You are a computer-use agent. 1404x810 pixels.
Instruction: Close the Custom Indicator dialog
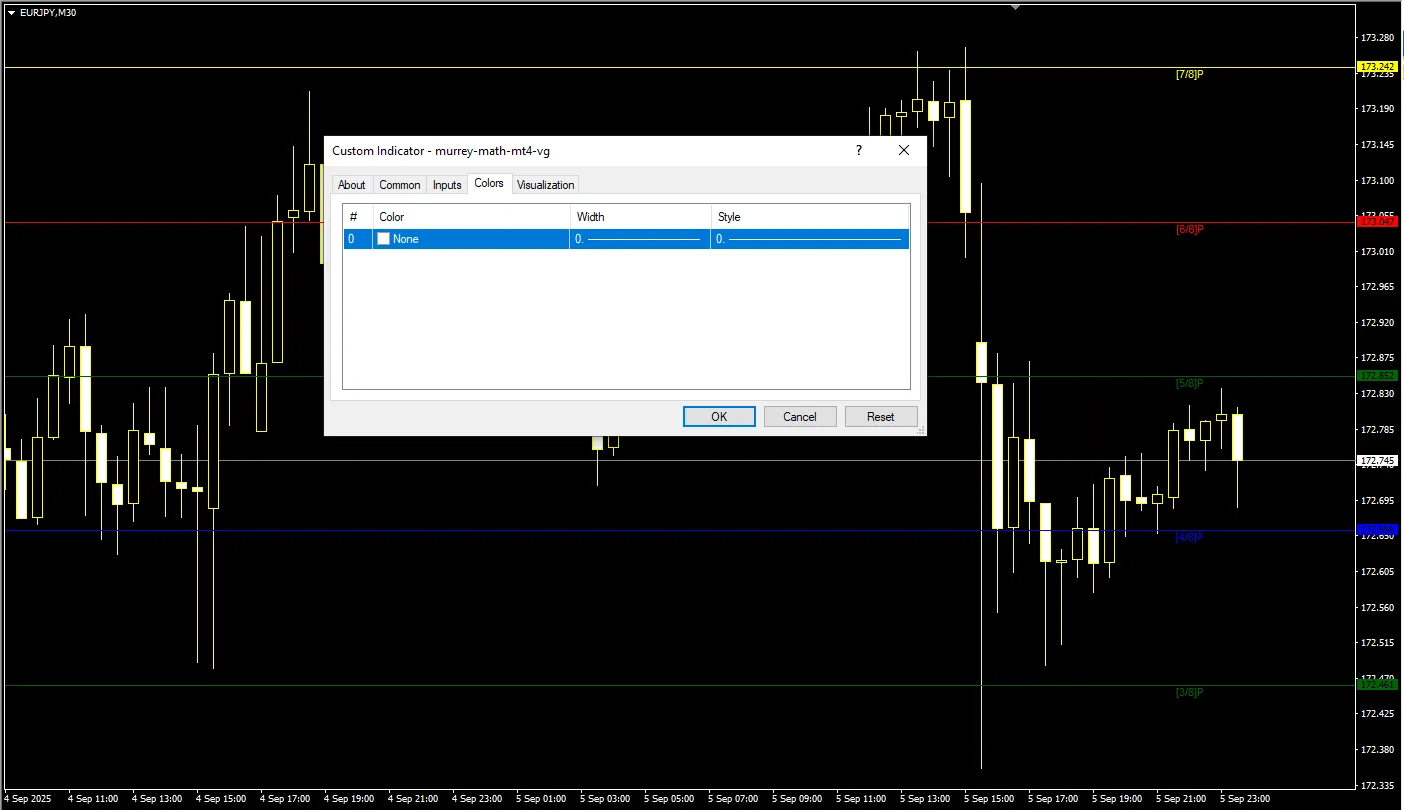[x=904, y=150]
